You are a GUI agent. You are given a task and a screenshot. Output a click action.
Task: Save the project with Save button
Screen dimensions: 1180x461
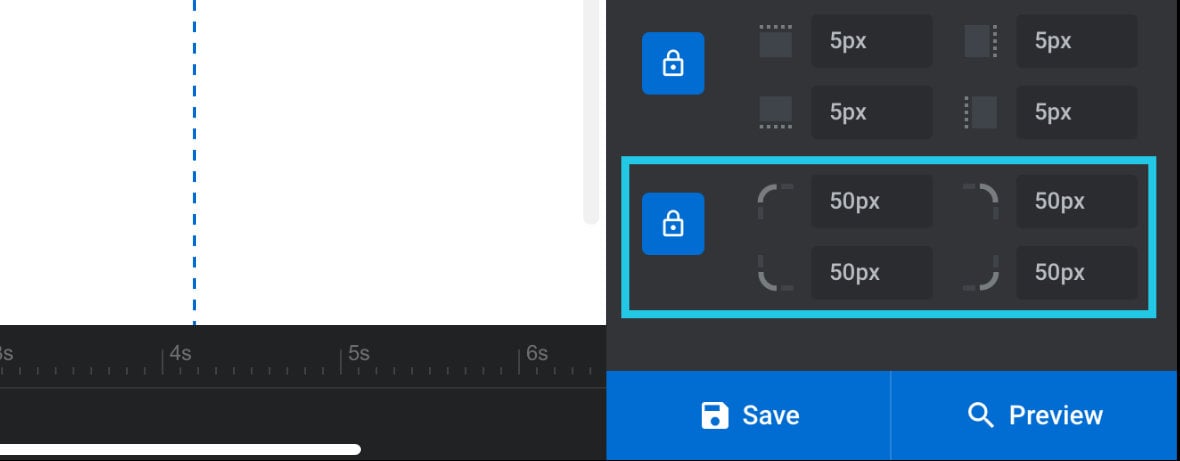click(748, 415)
